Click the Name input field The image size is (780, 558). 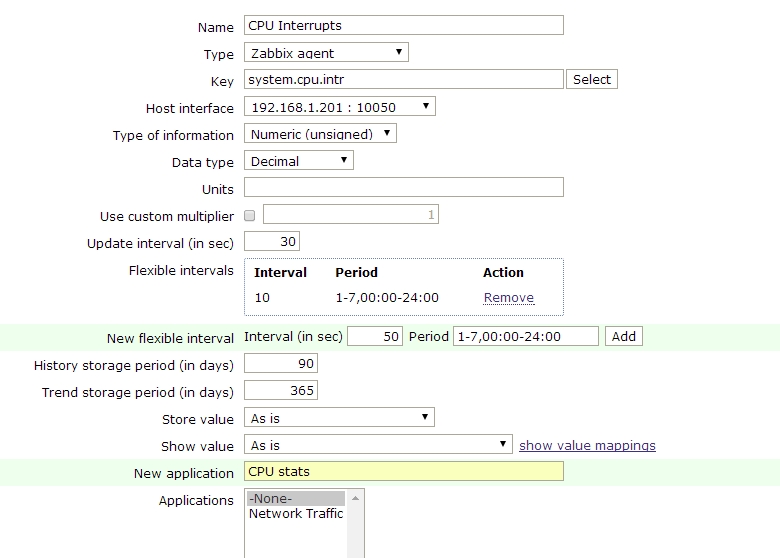pos(403,25)
